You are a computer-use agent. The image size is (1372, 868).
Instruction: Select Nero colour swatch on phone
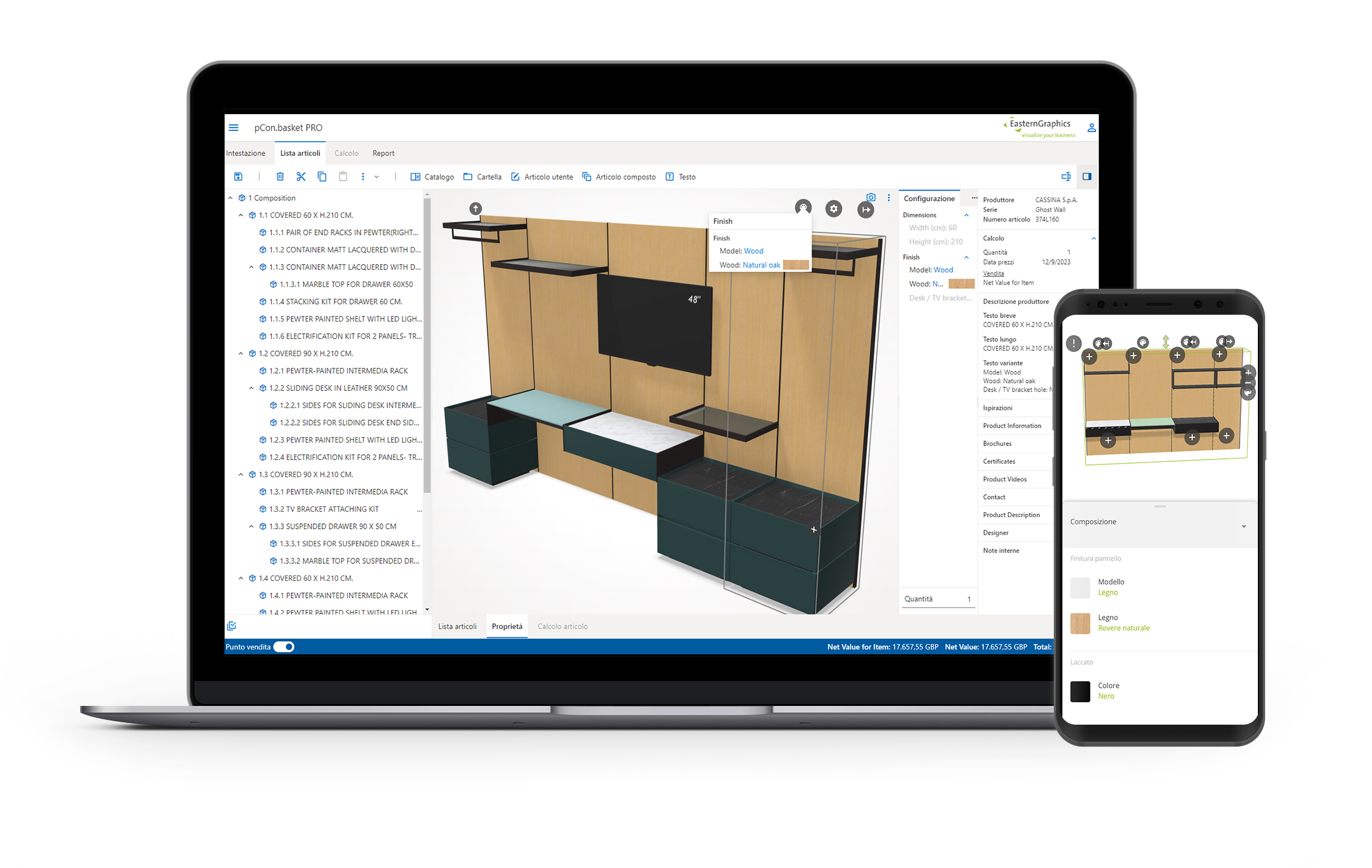(x=1080, y=691)
